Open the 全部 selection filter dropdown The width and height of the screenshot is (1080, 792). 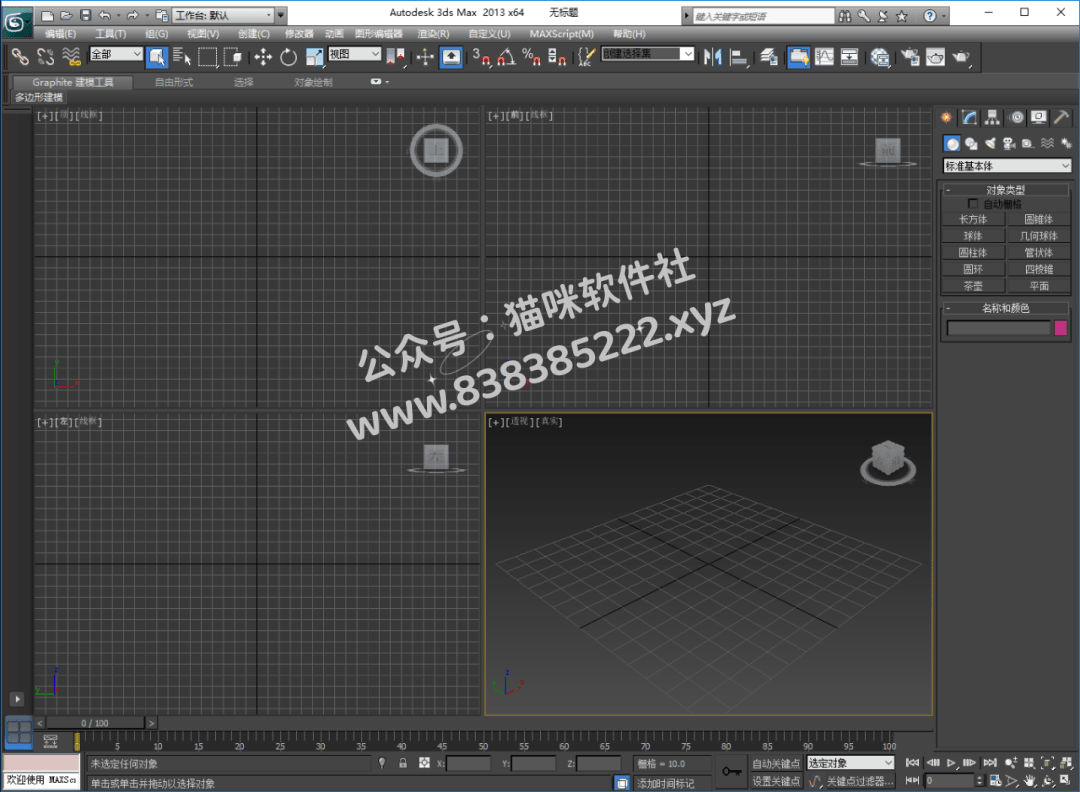pyautogui.click(x=116, y=54)
